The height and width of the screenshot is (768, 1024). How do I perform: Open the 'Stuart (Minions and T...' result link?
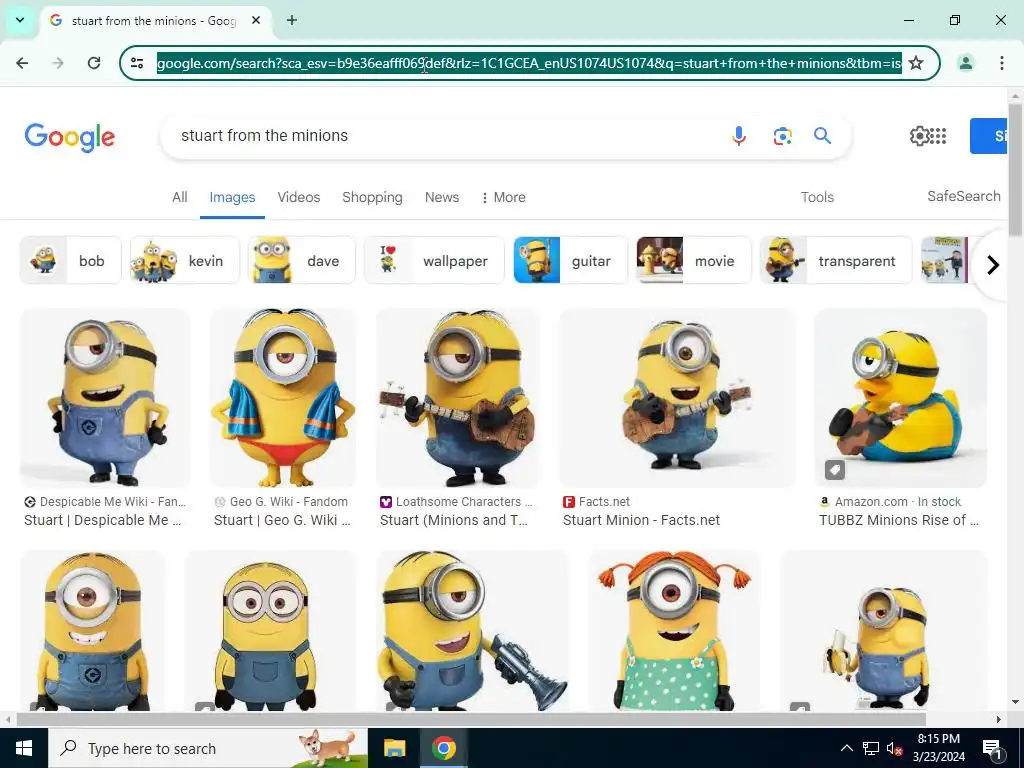[454, 520]
